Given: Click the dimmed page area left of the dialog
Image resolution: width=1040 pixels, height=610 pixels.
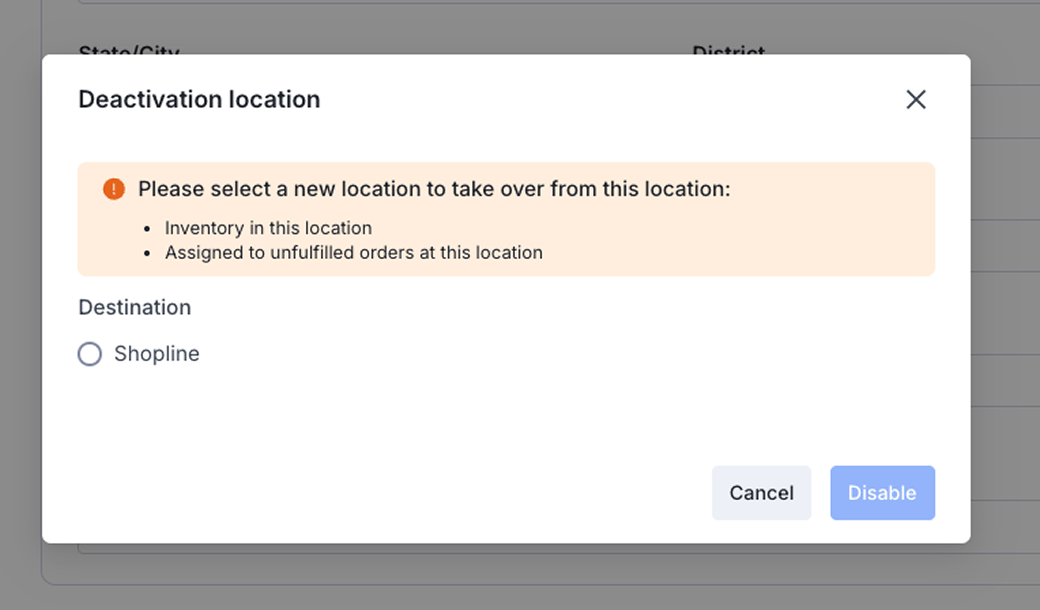Looking at the screenshot, I should click(20, 300).
